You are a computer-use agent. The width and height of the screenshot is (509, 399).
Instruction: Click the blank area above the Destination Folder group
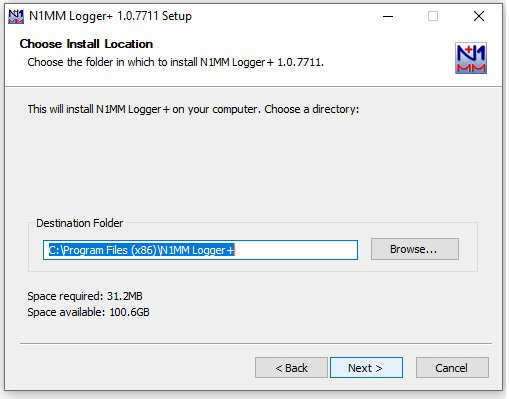point(253,167)
